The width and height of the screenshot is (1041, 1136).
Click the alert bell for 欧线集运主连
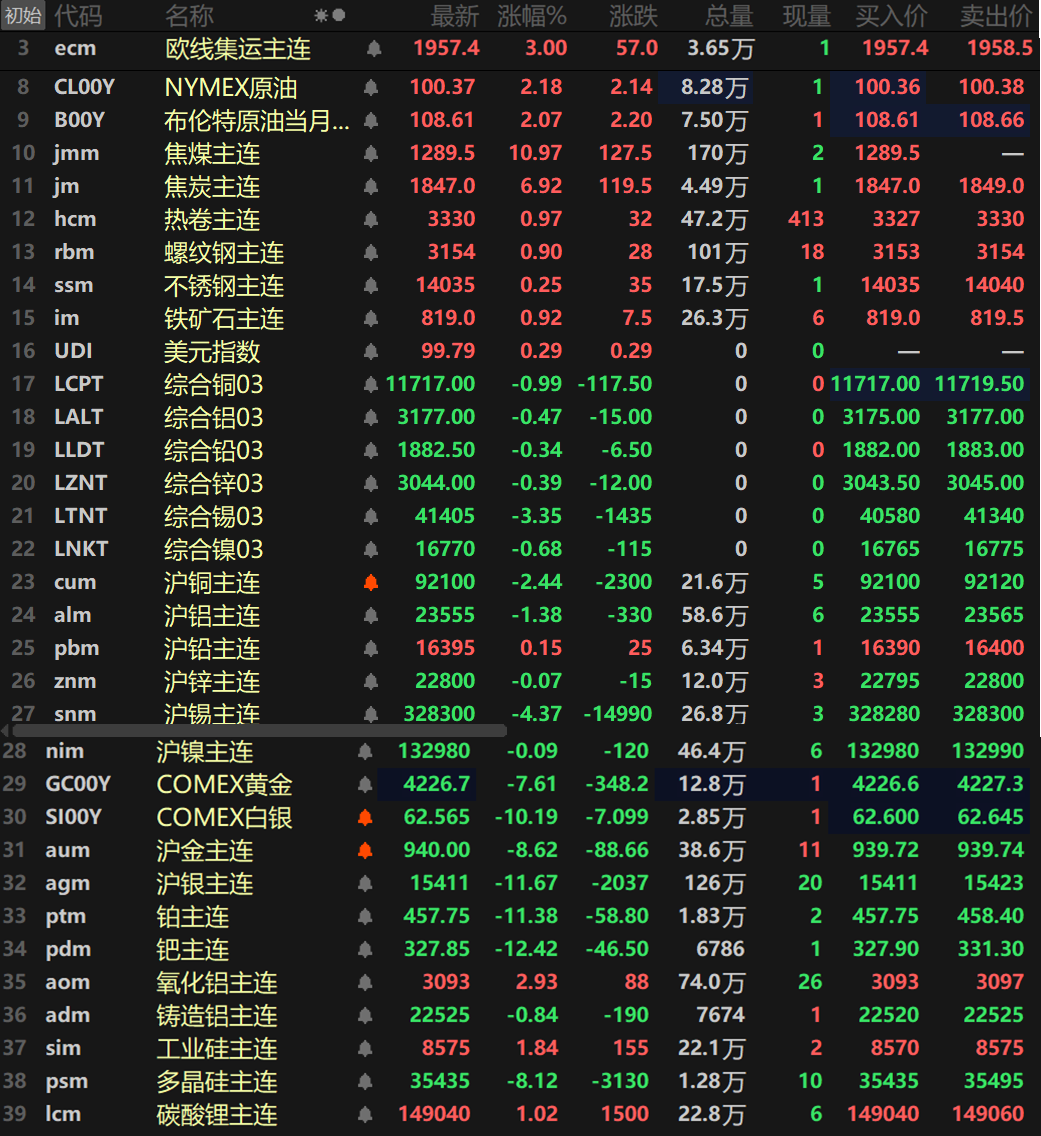(x=373, y=48)
